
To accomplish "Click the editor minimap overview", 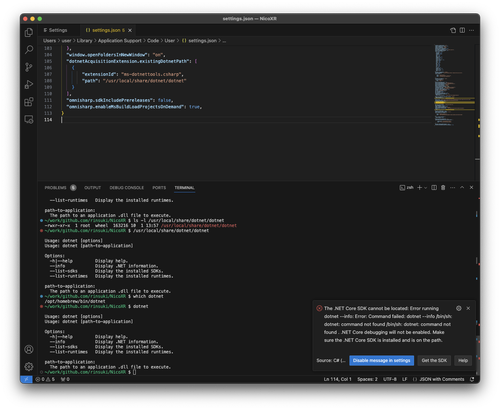I will [x=454, y=85].
